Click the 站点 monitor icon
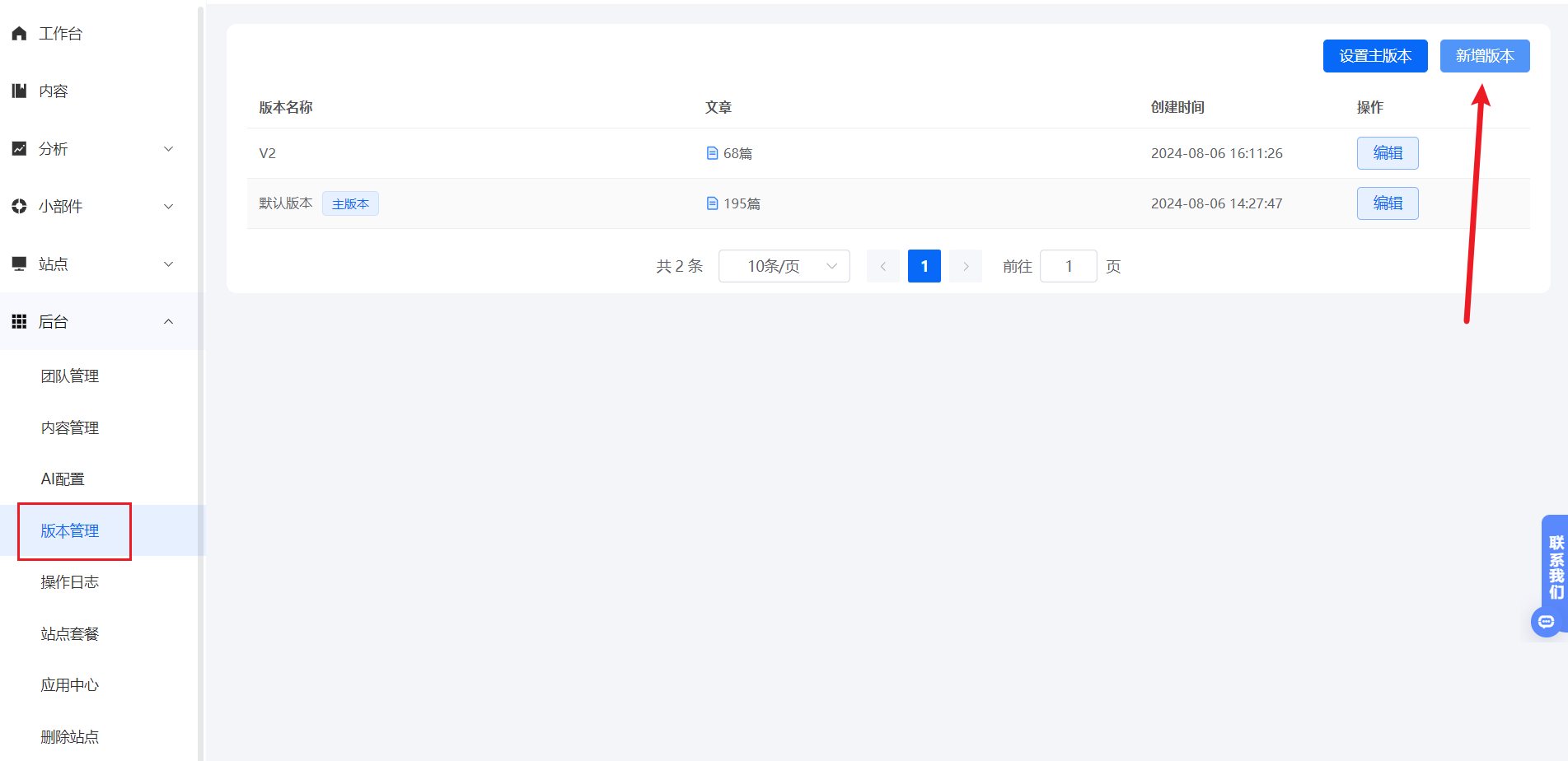Screen dimensions: 1568x761 click(x=19, y=264)
